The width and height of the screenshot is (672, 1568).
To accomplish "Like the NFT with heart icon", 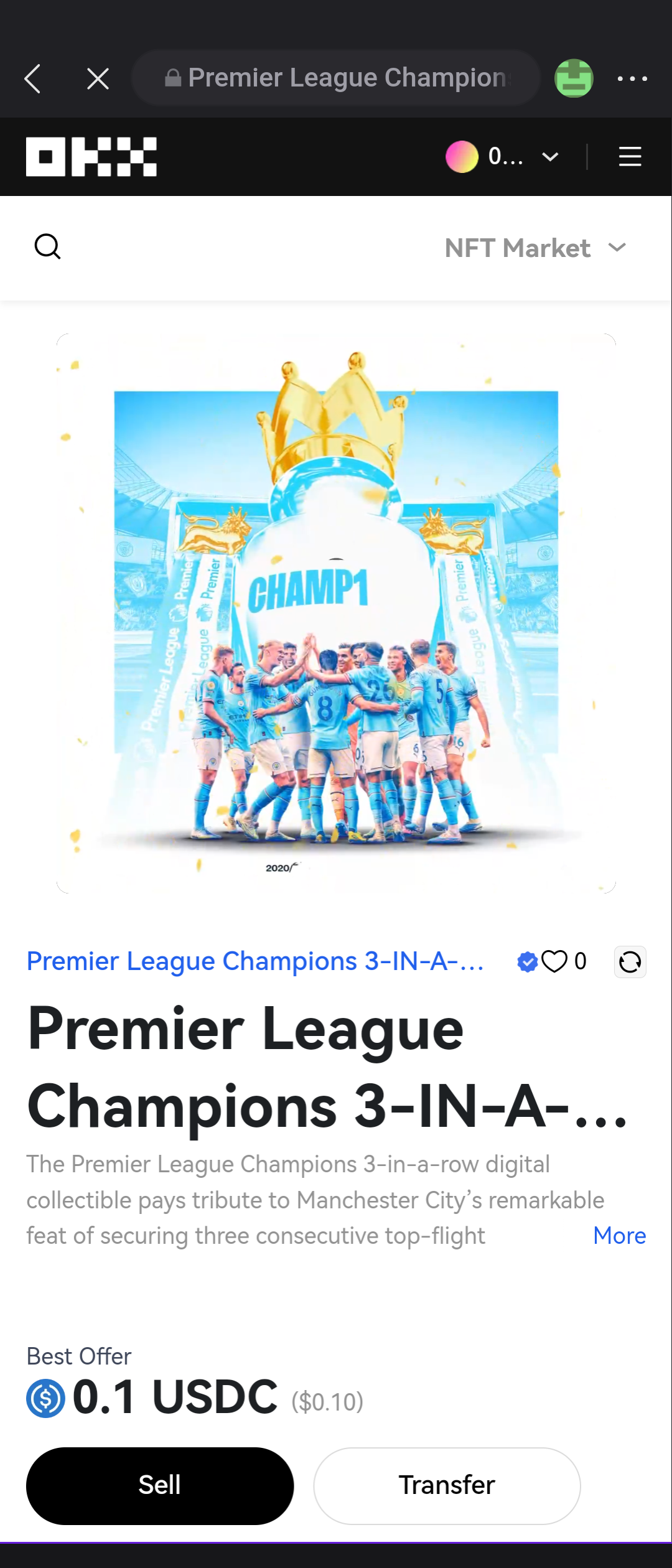I will (554, 961).
